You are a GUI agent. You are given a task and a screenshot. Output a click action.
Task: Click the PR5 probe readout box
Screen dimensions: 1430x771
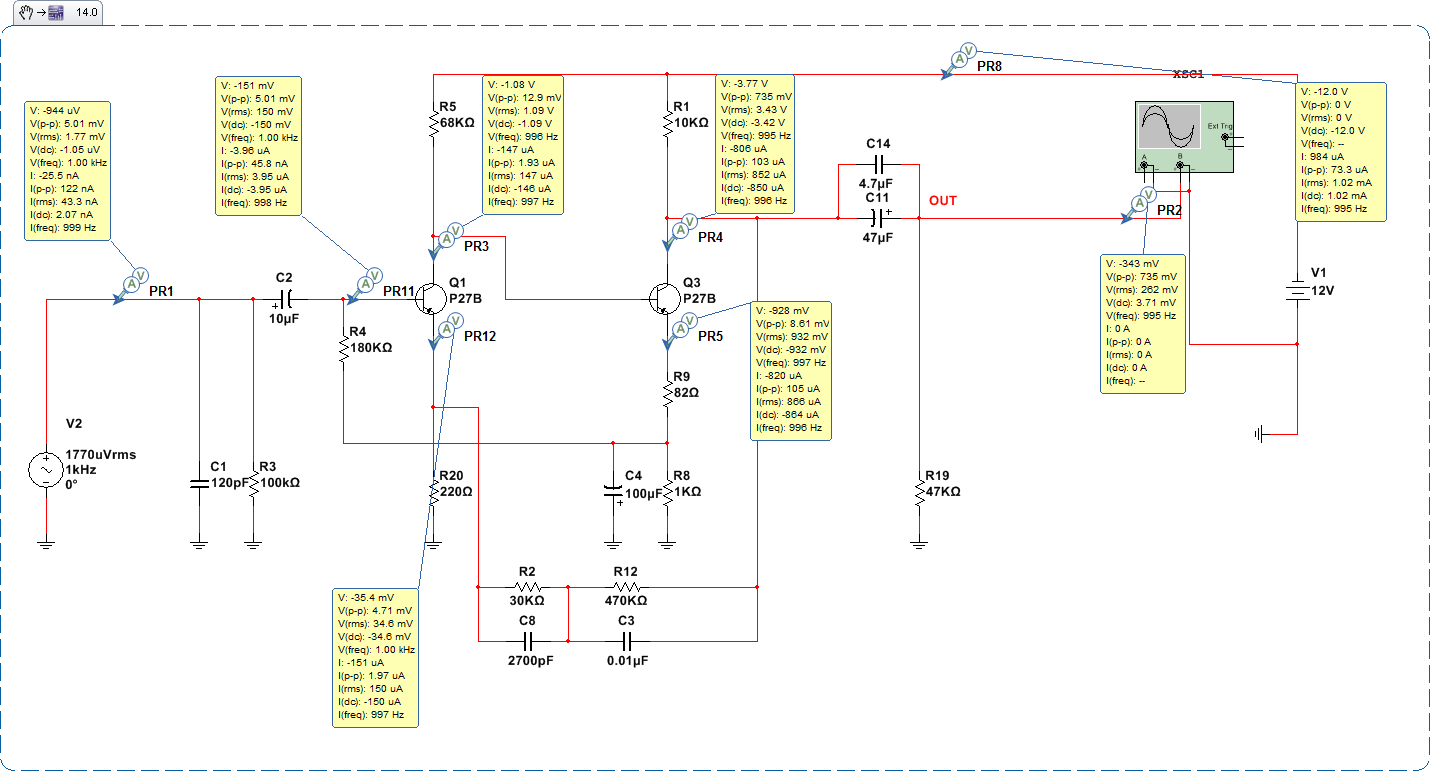tap(790, 370)
